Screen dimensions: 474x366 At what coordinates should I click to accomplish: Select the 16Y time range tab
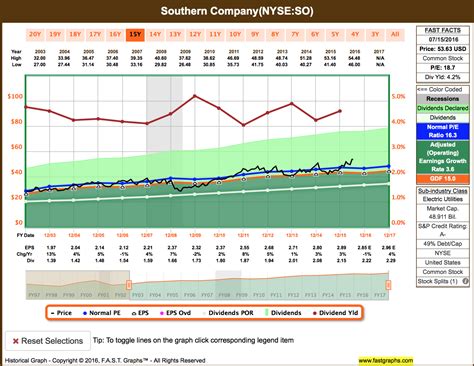click(115, 34)
